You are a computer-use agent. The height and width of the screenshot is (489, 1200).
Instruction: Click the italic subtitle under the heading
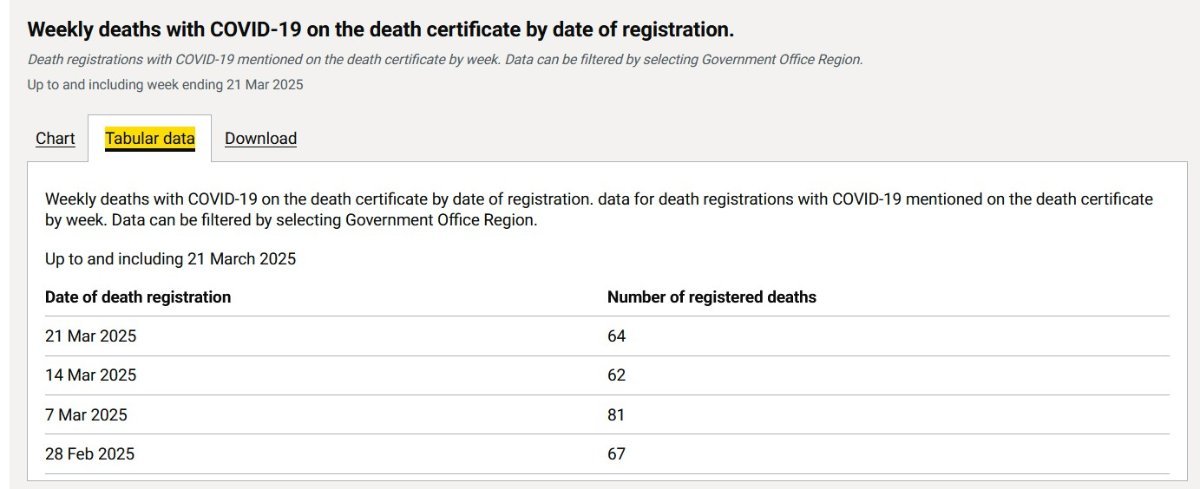coord(444,59)
